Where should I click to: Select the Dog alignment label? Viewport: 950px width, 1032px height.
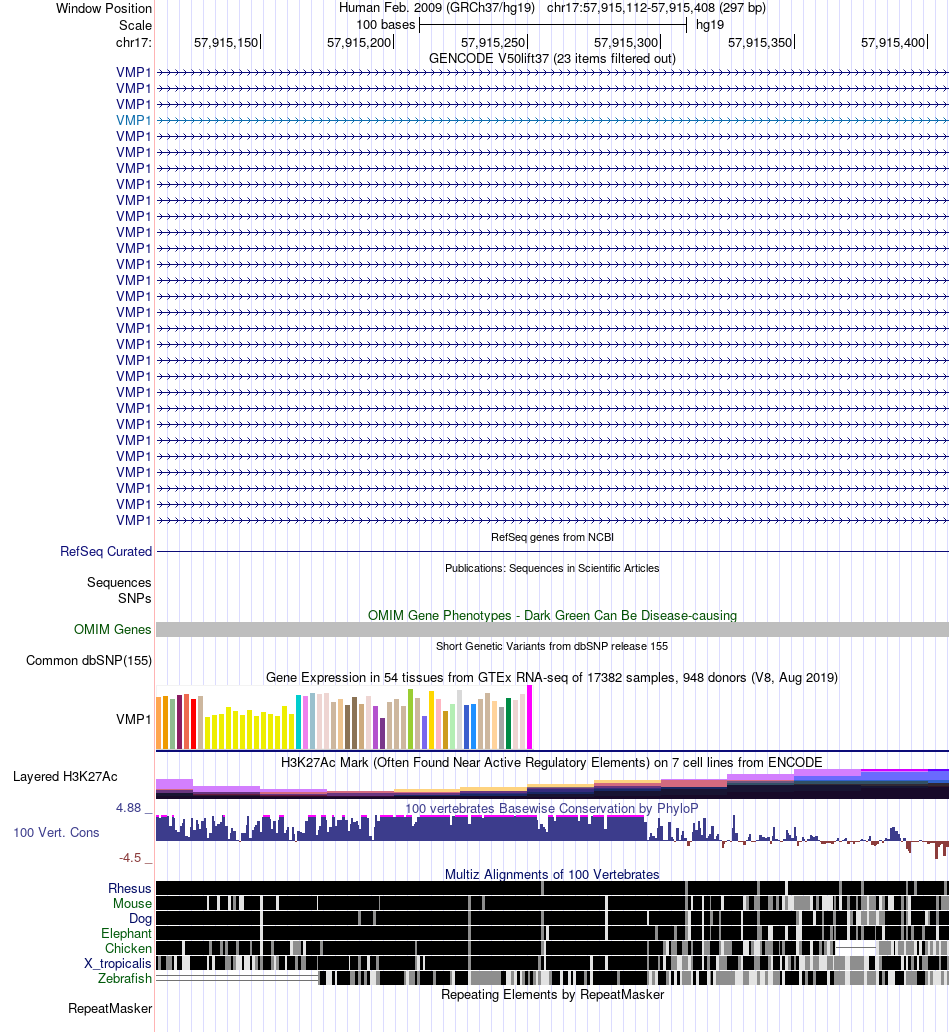140,919
